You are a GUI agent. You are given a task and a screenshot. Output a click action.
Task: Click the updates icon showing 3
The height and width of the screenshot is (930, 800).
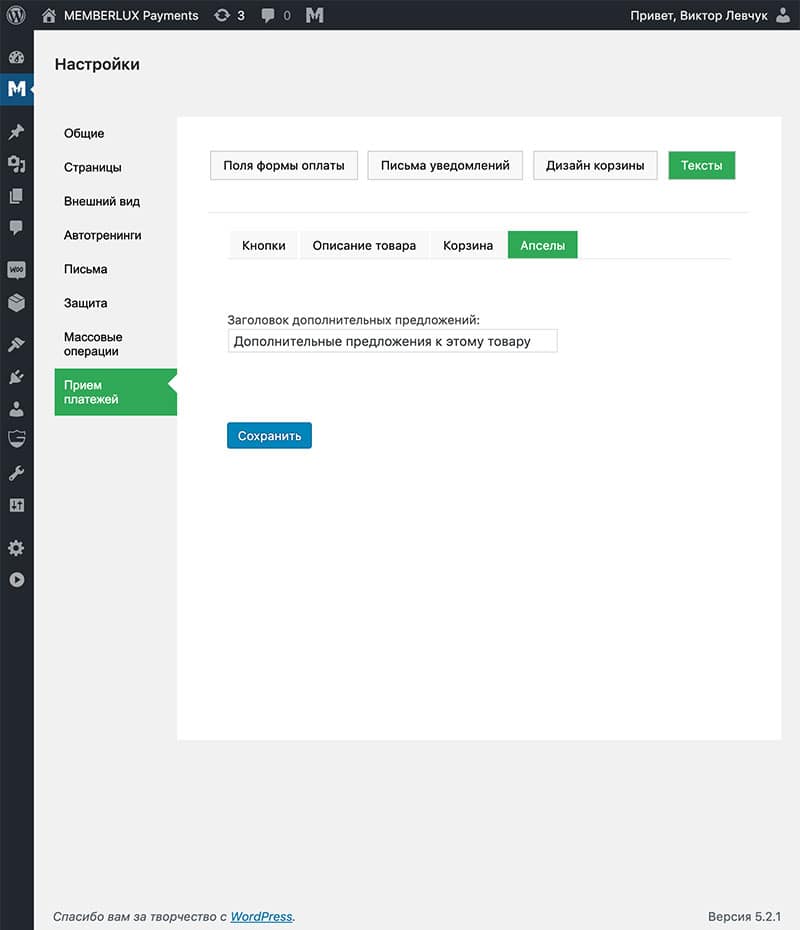tap(229, 15)
